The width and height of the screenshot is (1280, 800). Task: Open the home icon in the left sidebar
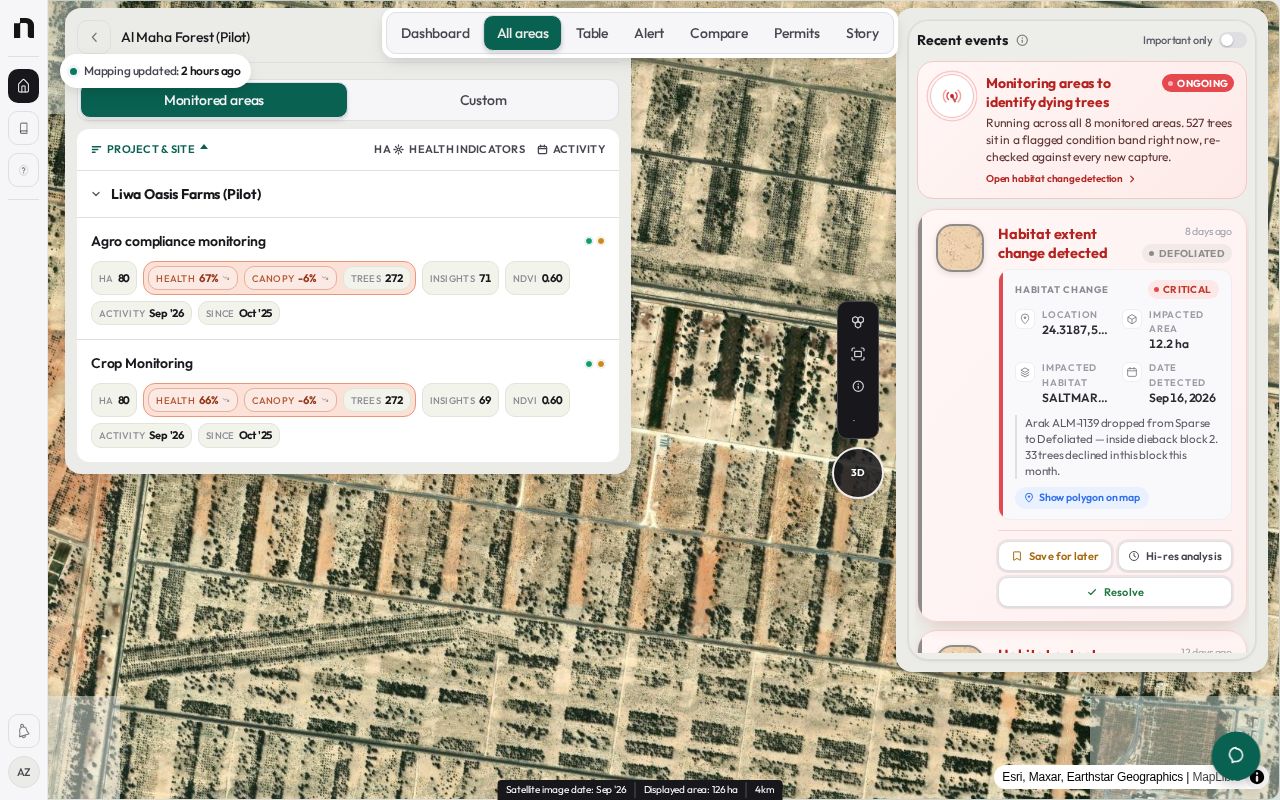pyautogui.click(x=24, y=86)
